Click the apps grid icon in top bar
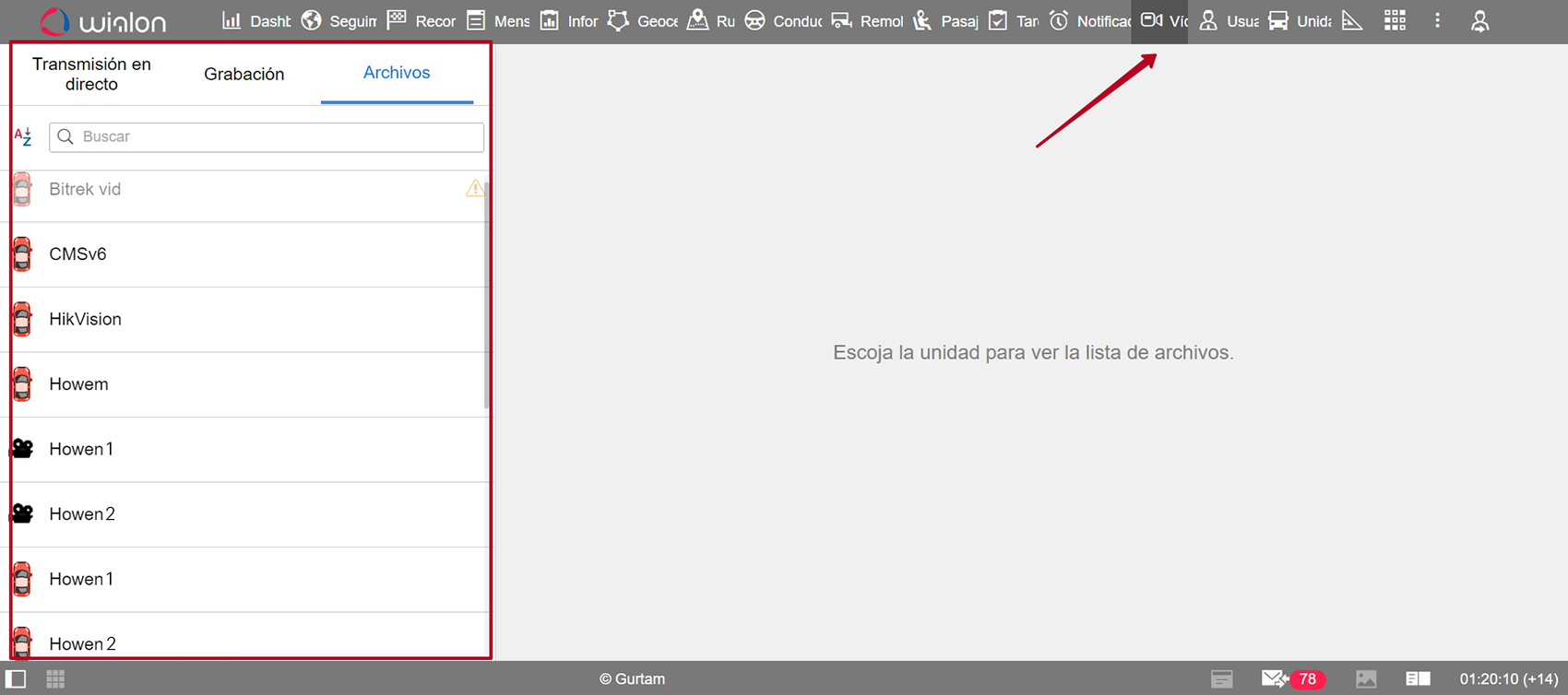This screenshot has width=1568, height=695. pyautogui.click(x=1395, y=21)
